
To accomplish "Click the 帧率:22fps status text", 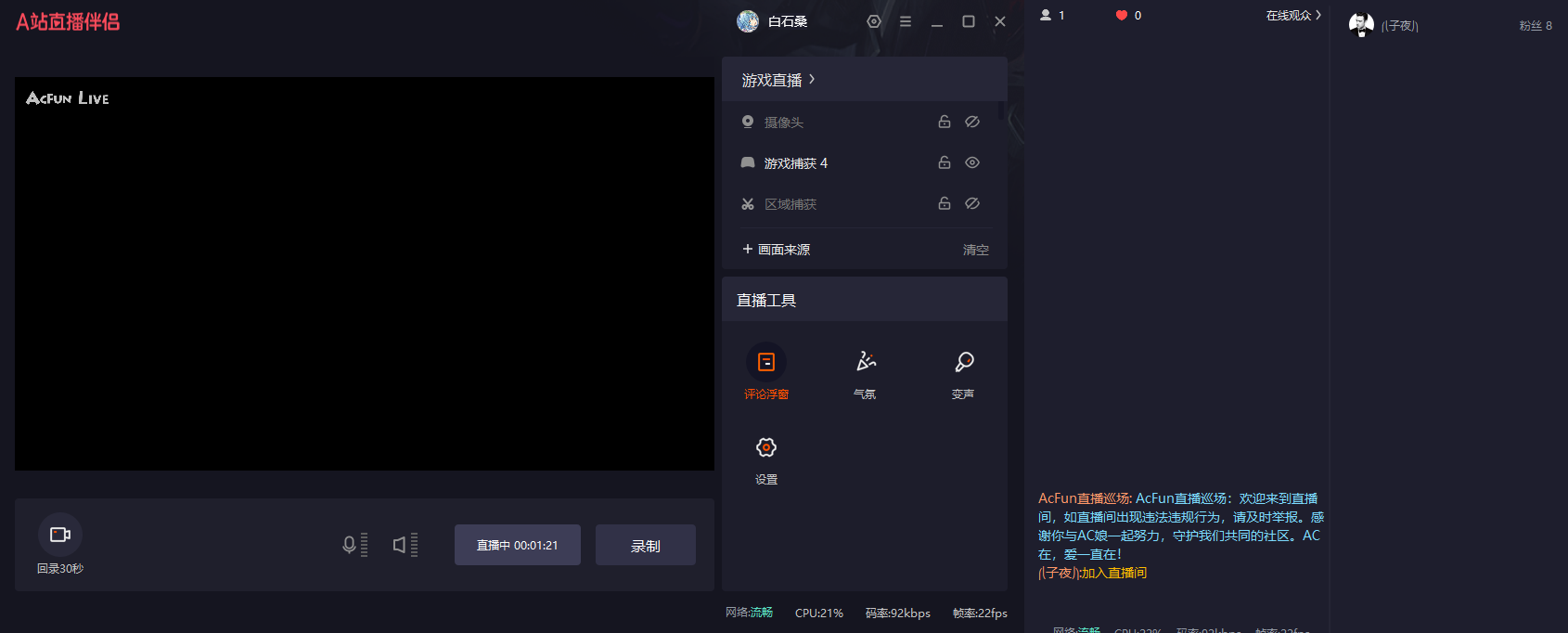I will (x=980, y=613).
